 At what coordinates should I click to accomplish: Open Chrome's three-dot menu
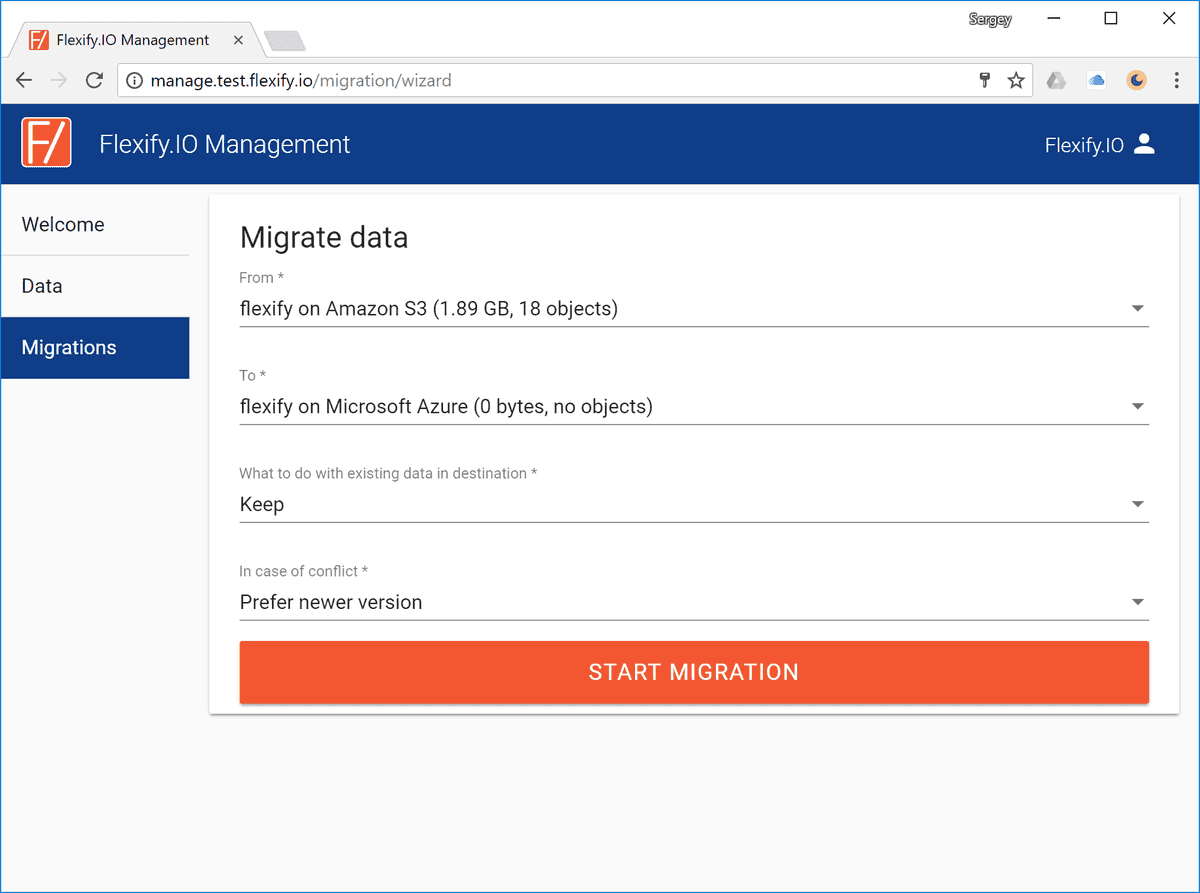point(1177,80)
